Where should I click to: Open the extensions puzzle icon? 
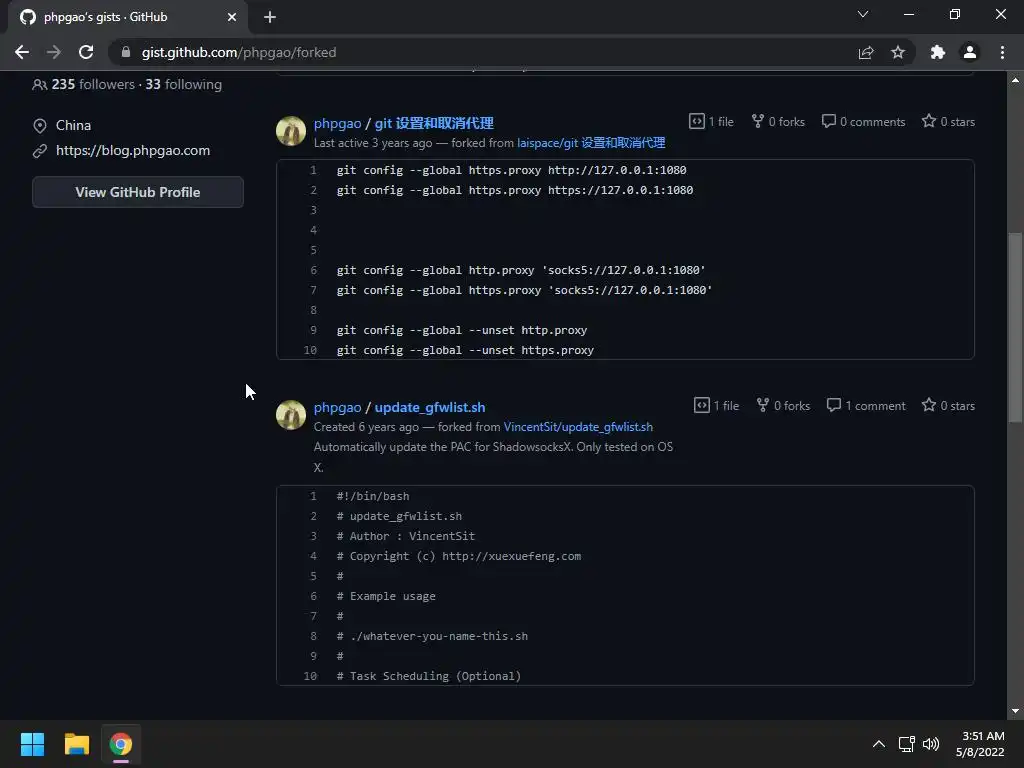click(938, 52)
